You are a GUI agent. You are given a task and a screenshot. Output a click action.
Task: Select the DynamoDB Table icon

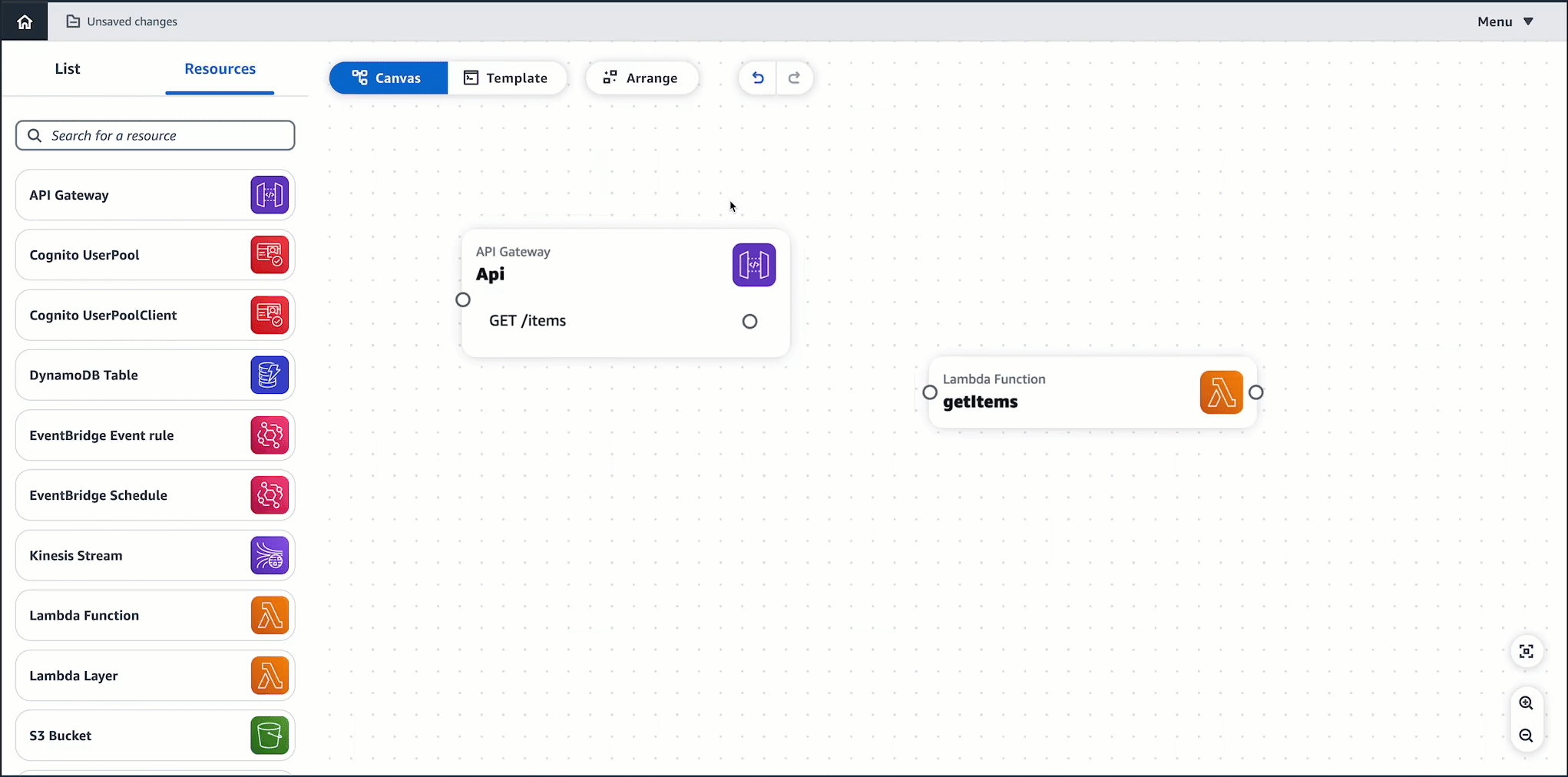pos(270,375)
